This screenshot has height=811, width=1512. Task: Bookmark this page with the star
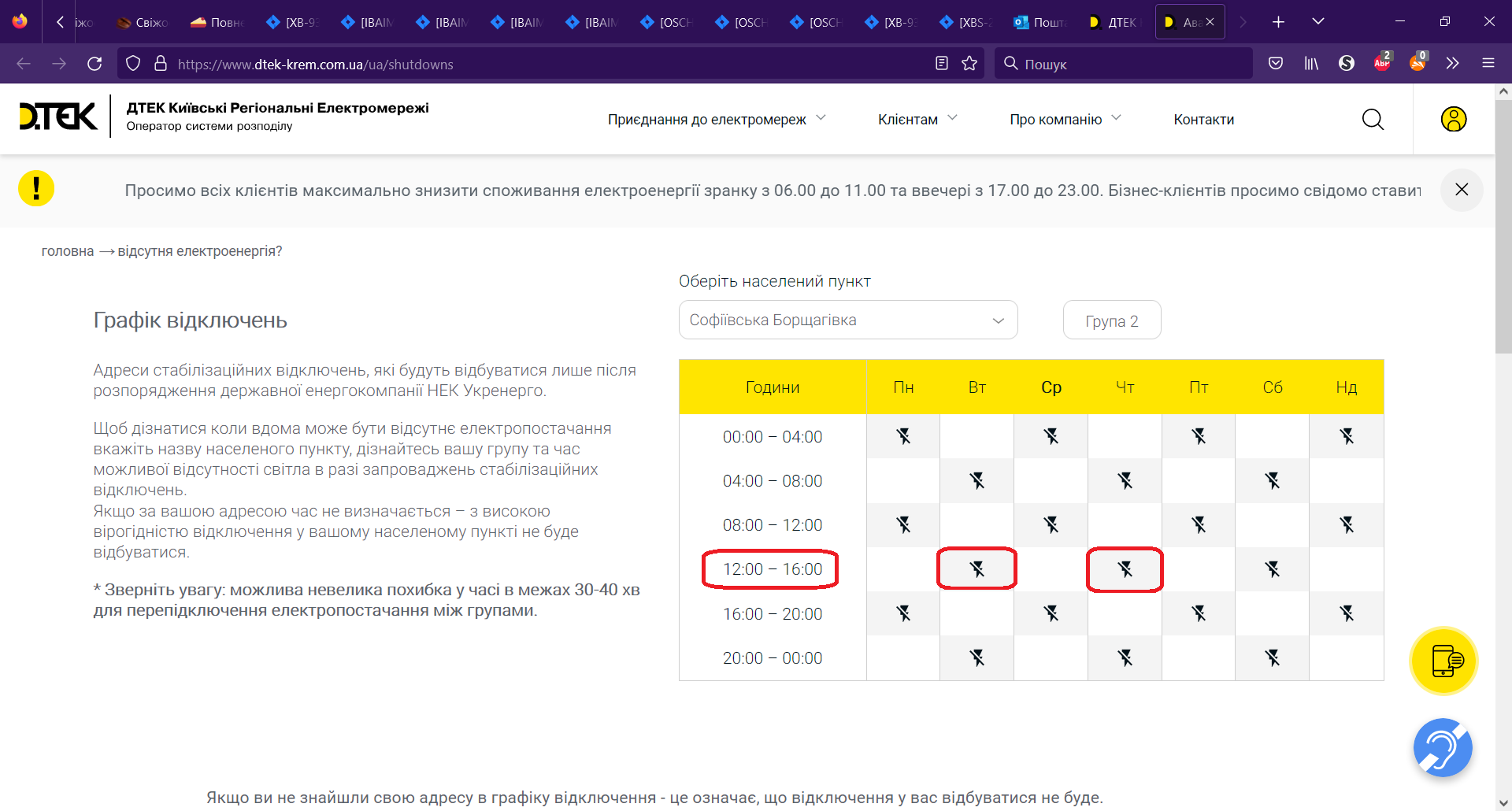pos(969,64)
